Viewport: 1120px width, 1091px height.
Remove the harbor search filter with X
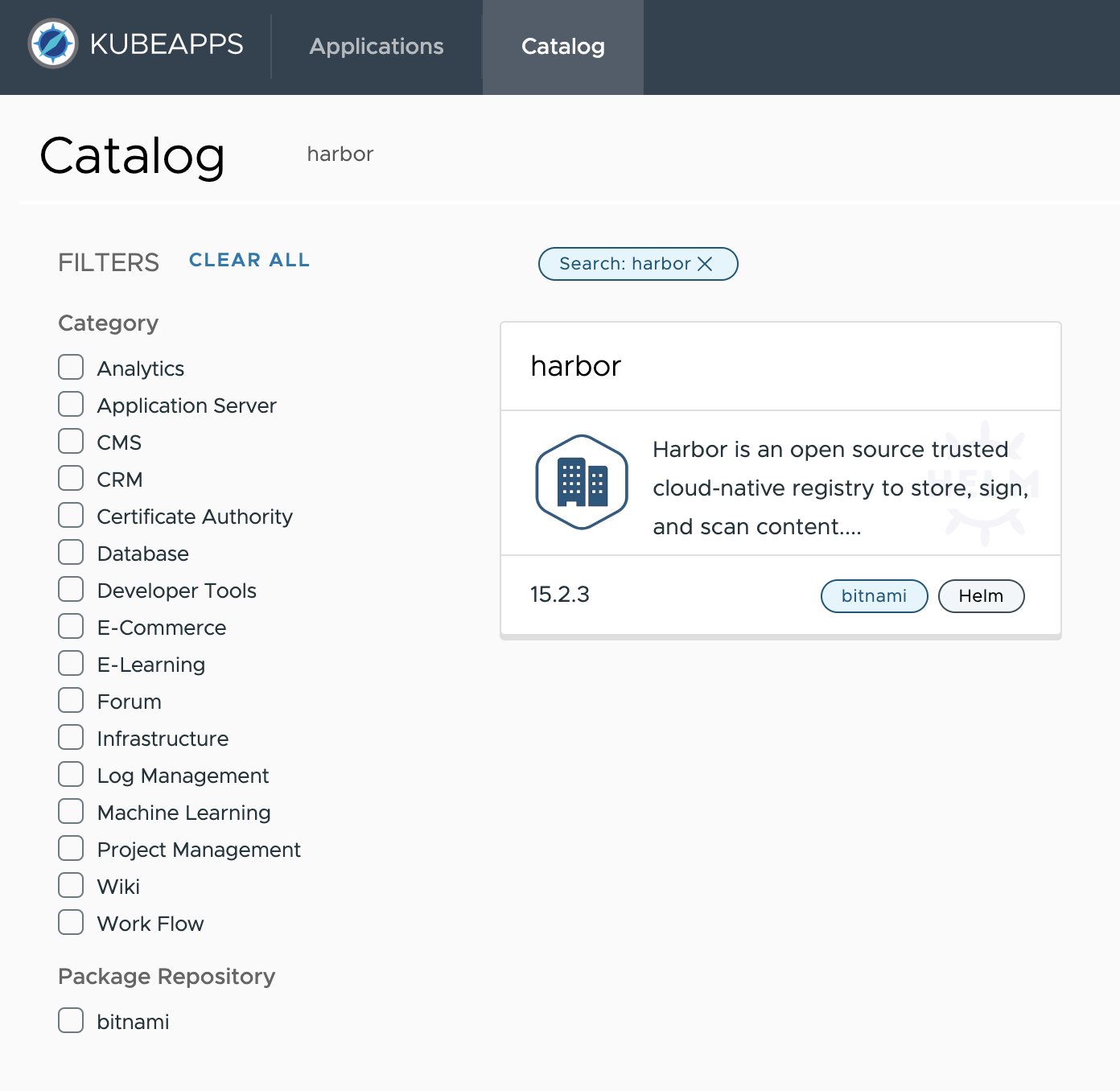[x=705, y=264]
